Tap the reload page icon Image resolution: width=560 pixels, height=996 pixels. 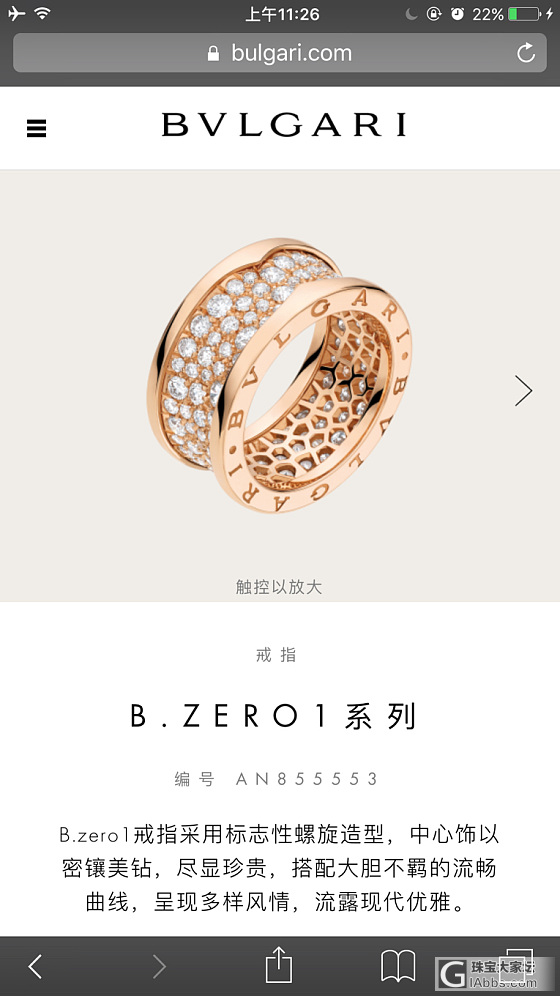pyautogui.click(x=526, y=53)
